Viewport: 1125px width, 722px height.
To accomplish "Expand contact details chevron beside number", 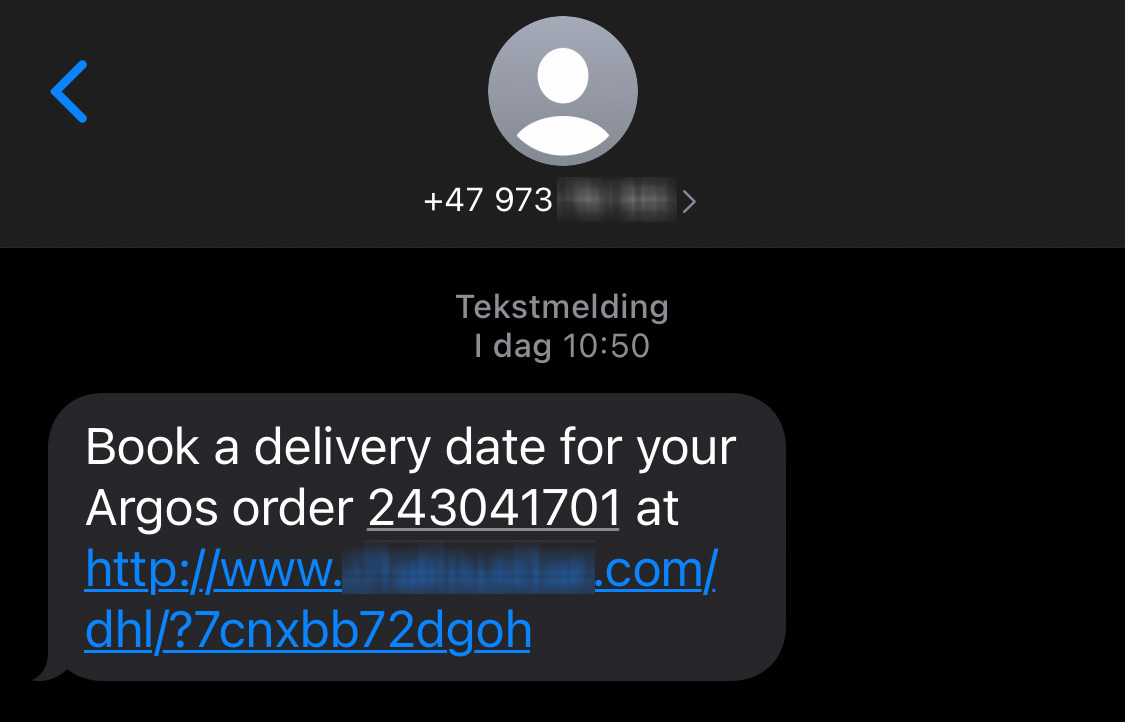I will 689,202.
